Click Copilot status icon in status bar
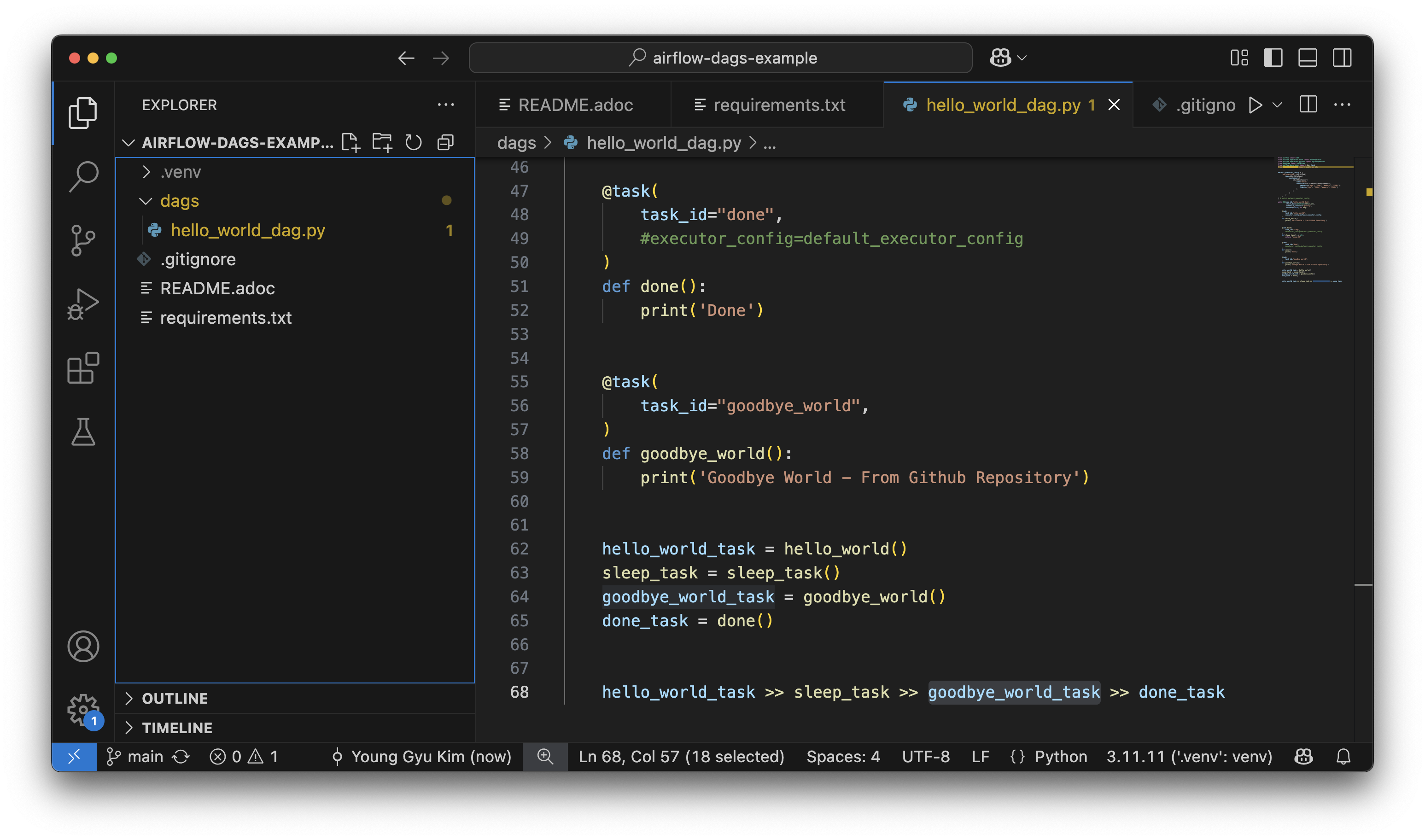The width and height of the screenshot is (1425, 840). tap(1303, 756)
